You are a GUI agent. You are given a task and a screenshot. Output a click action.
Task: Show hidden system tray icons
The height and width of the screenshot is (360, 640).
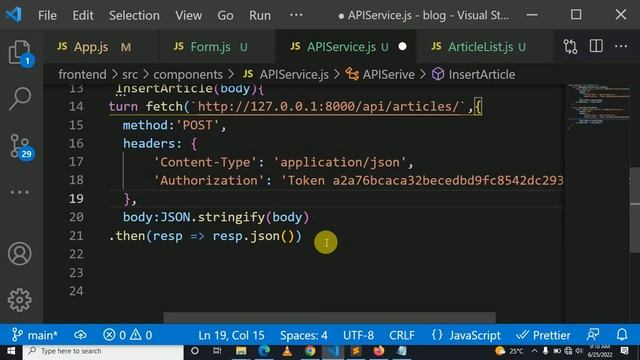[534, 351]
